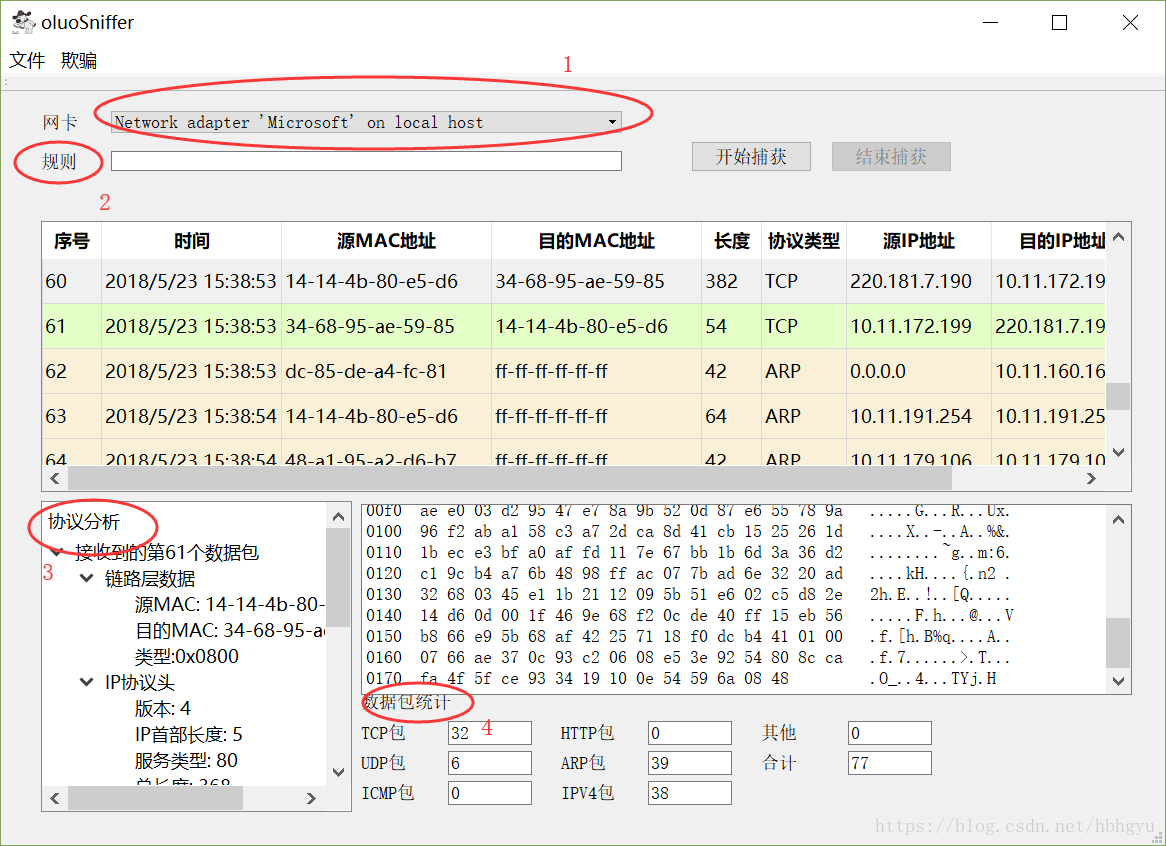
Task: Click the protocol tree horizontal scrollbar thumb
Action: pos(155,798)
